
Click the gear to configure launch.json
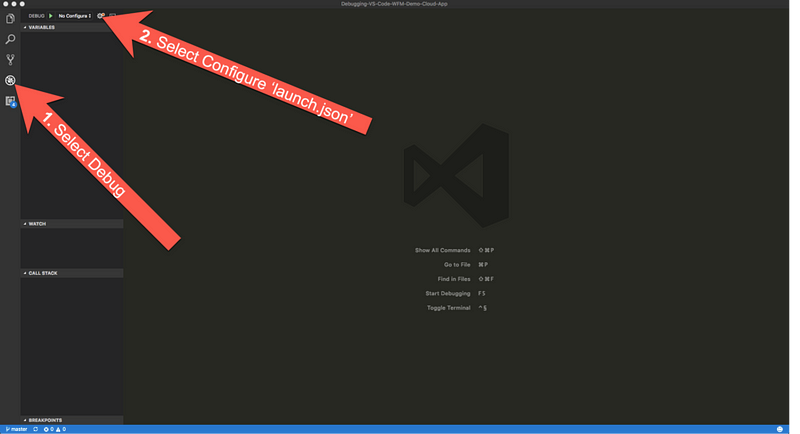(x=101, y=16)
